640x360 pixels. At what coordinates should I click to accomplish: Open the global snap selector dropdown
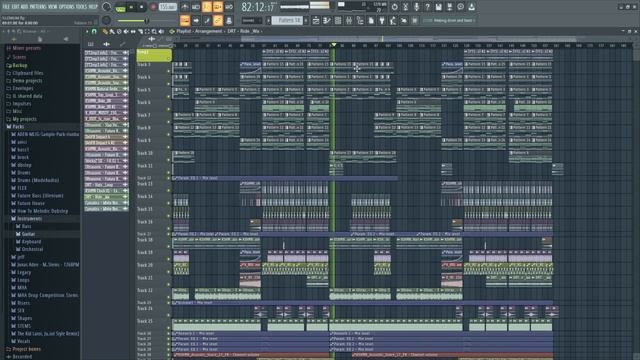click(x=252, y=20)
